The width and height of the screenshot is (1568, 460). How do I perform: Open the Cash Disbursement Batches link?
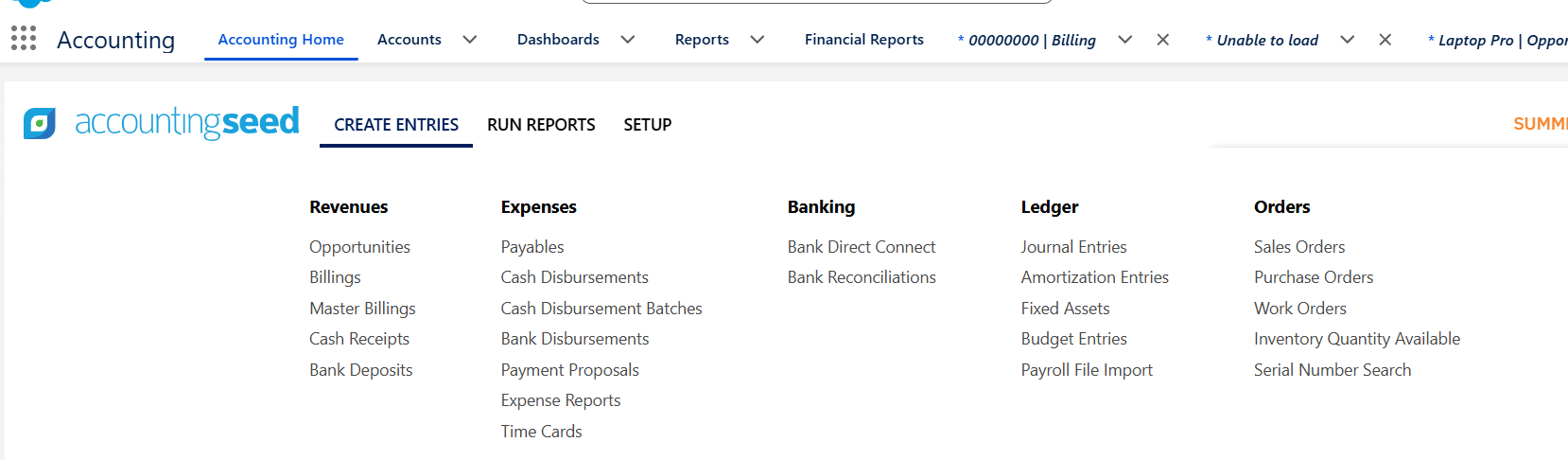pos(601,309)
